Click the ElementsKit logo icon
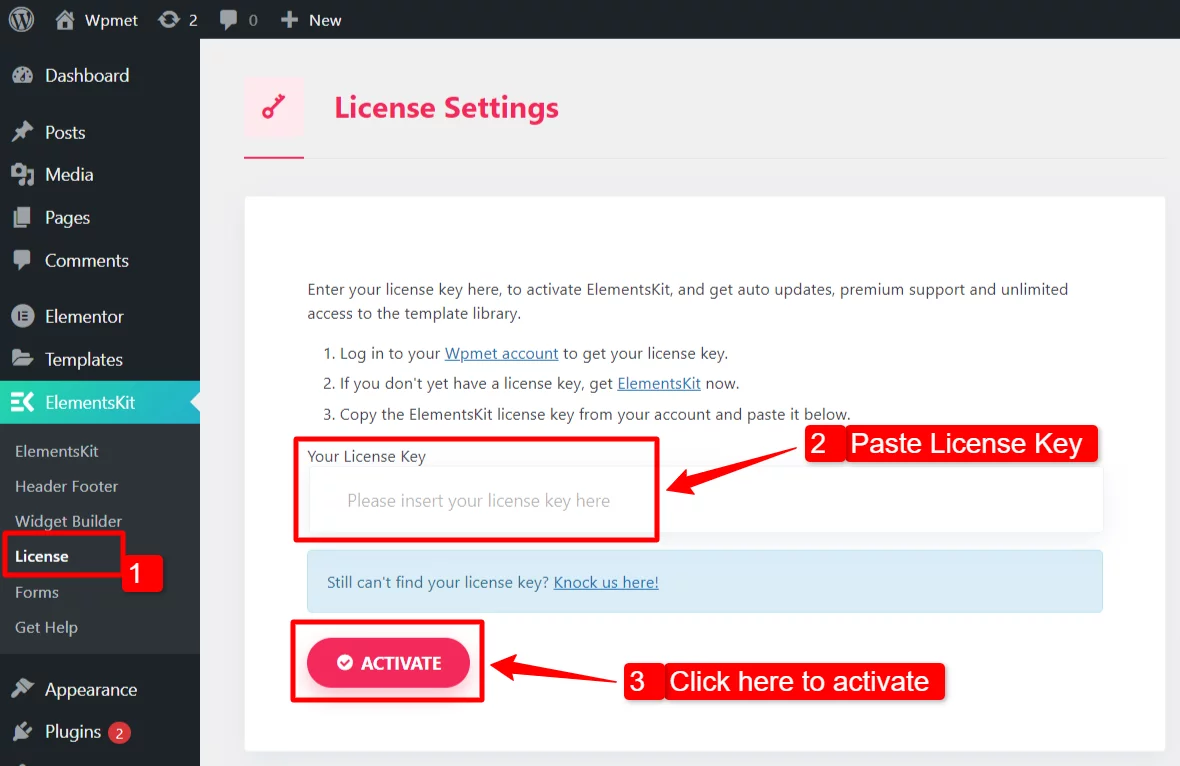This screenshot has height=766, width=1180. [x=23, y=402]
